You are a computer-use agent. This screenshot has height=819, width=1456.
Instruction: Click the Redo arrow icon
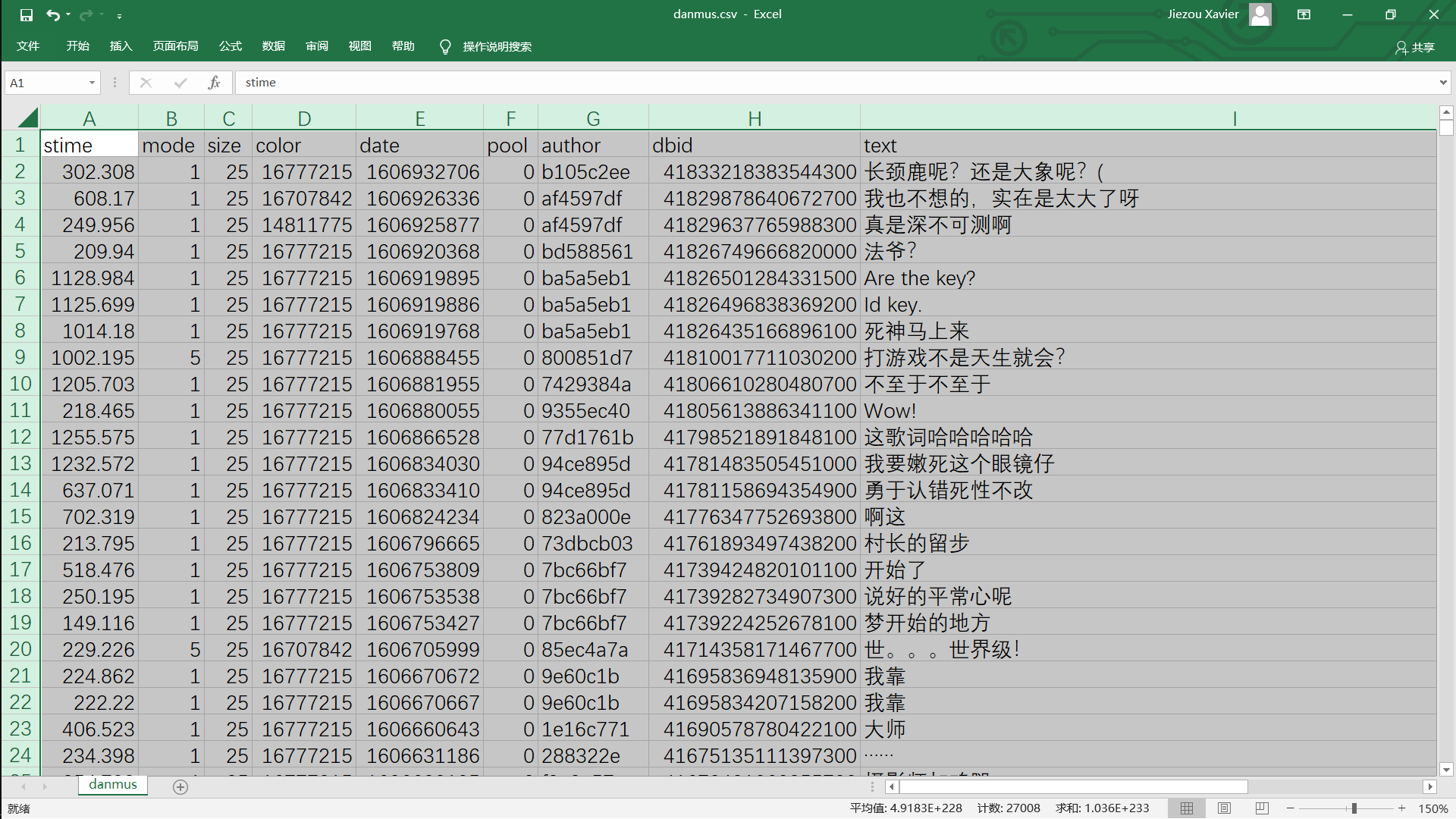(x=86, y=14)
